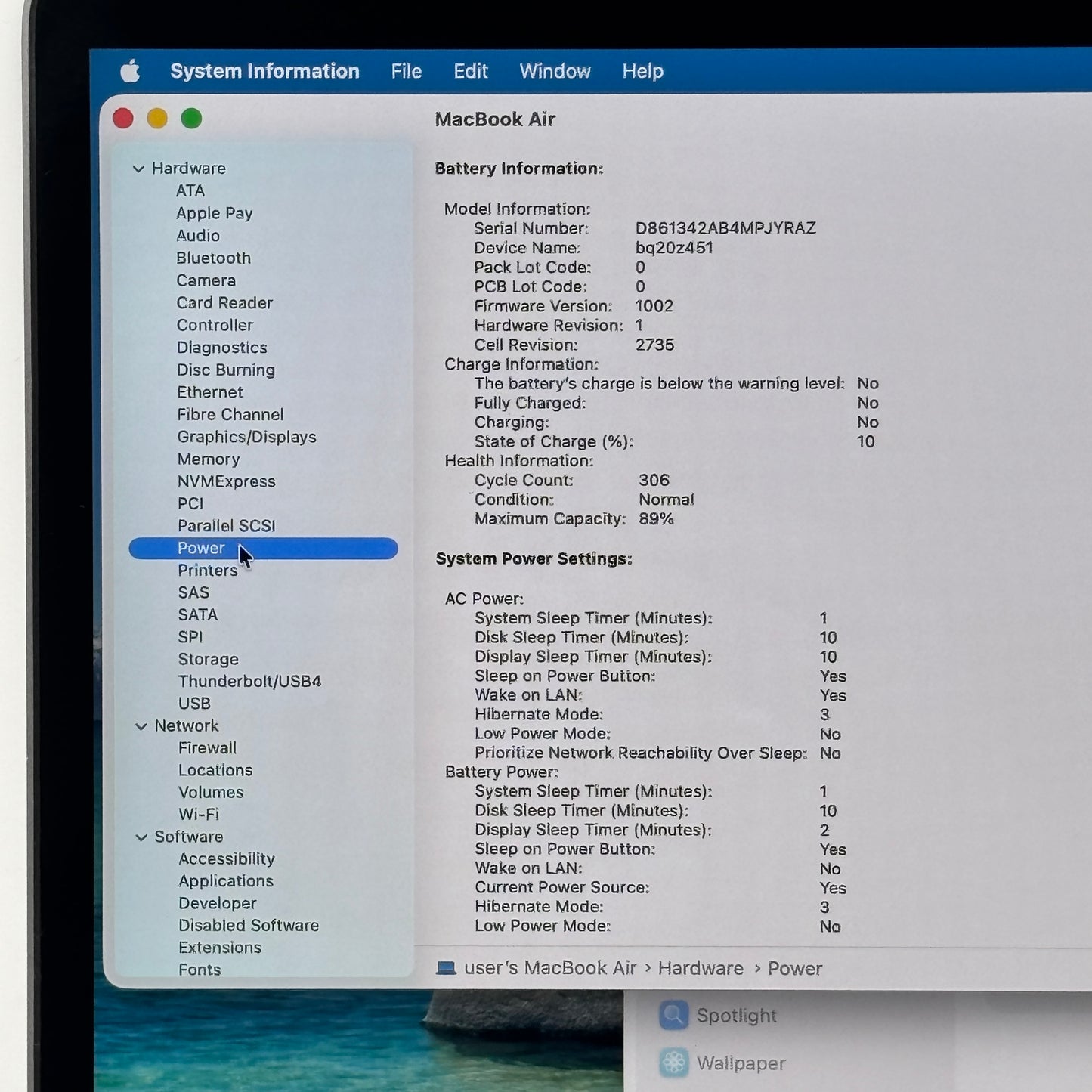Viewport: 1092px width, 1092px height.
Task: Select Fibre Channel in the sidebar
Action: (230, 414)
